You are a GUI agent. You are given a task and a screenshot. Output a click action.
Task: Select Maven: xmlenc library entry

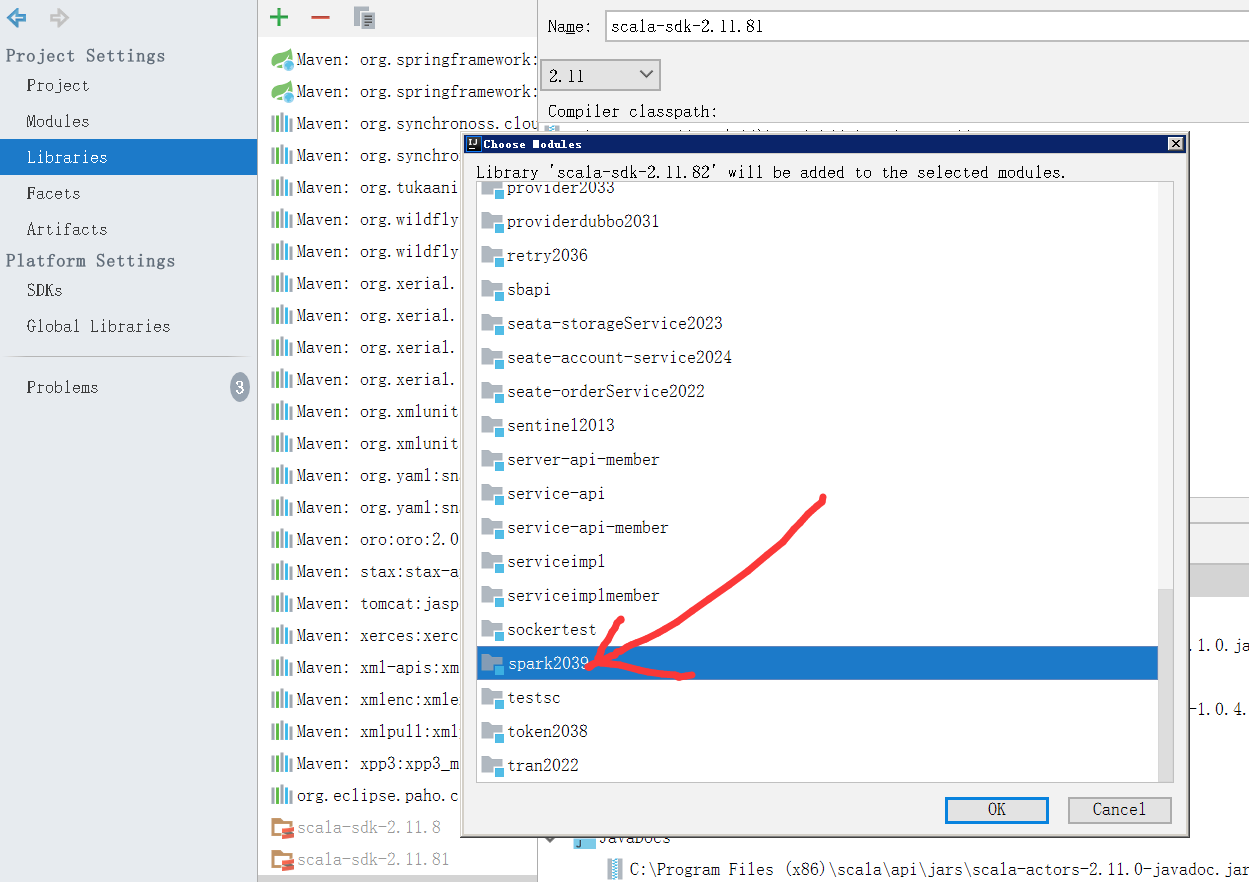[x=365, y=700]
